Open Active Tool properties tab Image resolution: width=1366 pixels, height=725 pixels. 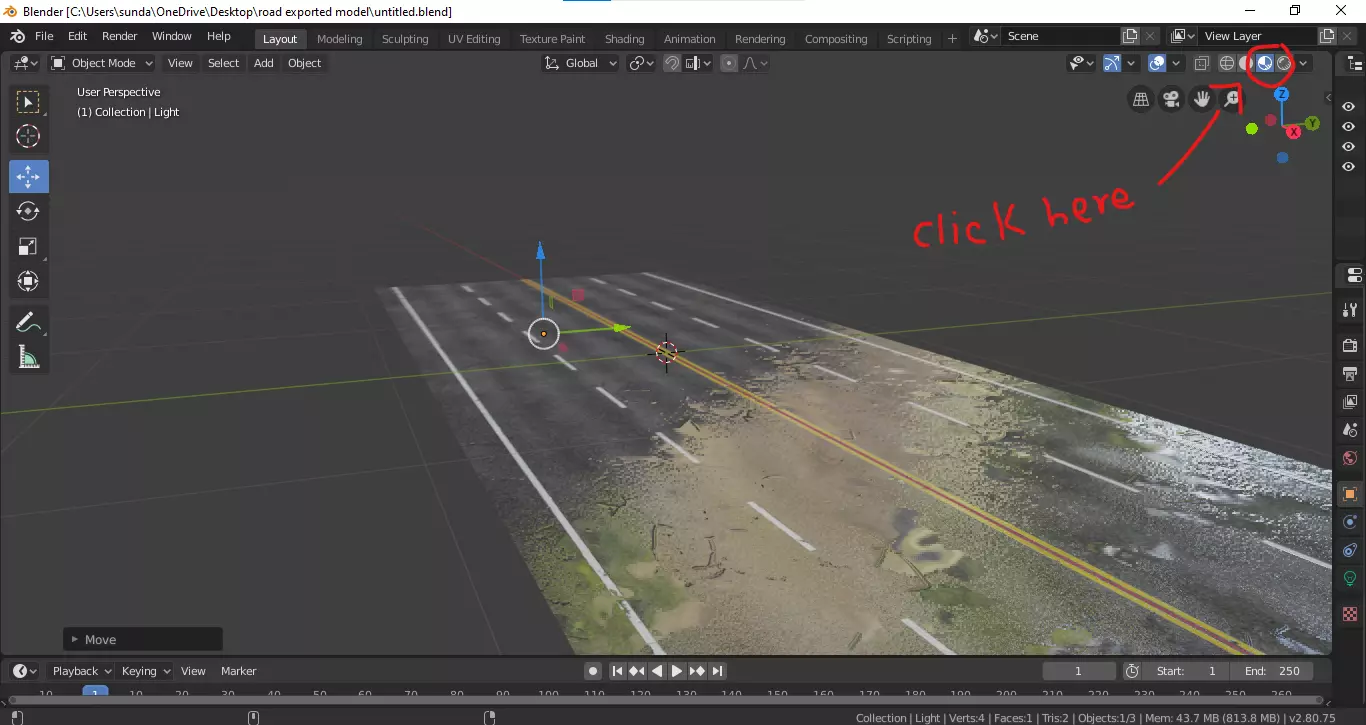click(x=1350, y=310)
